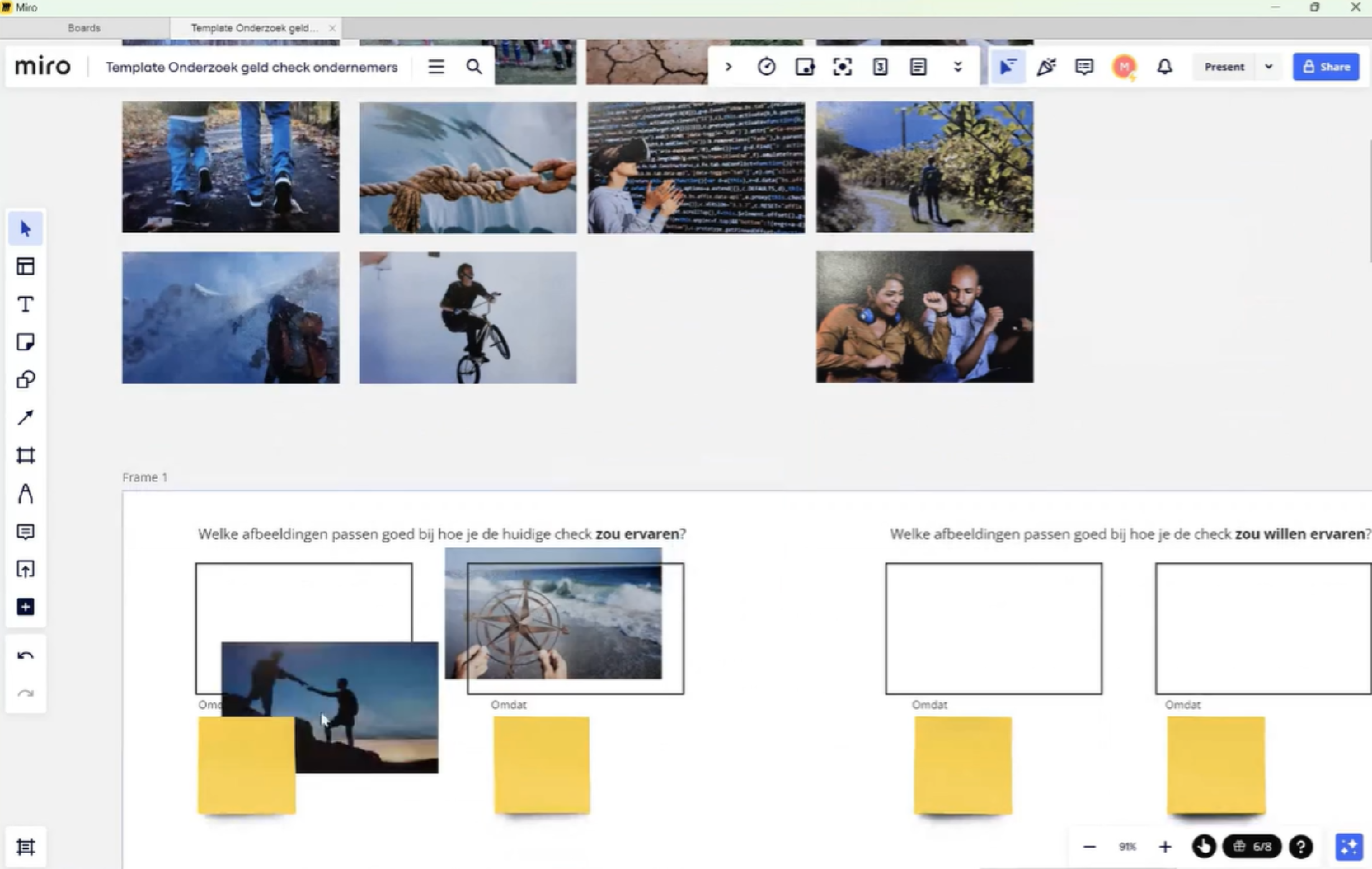The image size is (1372, 869).
Task: Open Miro AI sparkle button
Action: 1349,847
